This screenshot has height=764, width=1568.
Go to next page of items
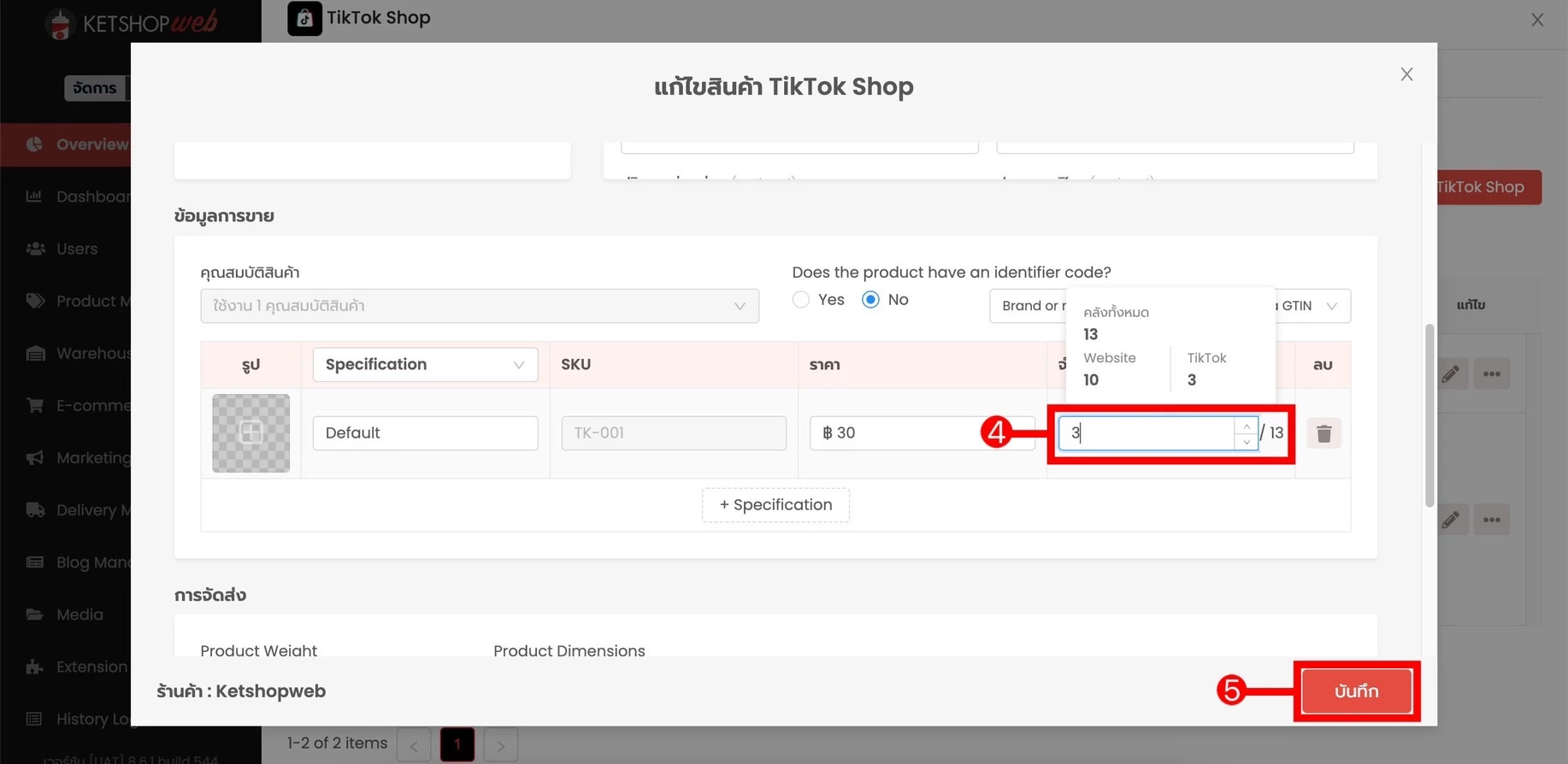(501, 745)
